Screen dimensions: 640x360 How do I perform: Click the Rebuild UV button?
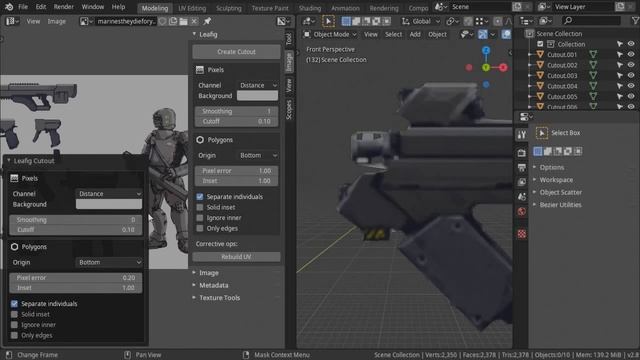(x=236, y=257)
